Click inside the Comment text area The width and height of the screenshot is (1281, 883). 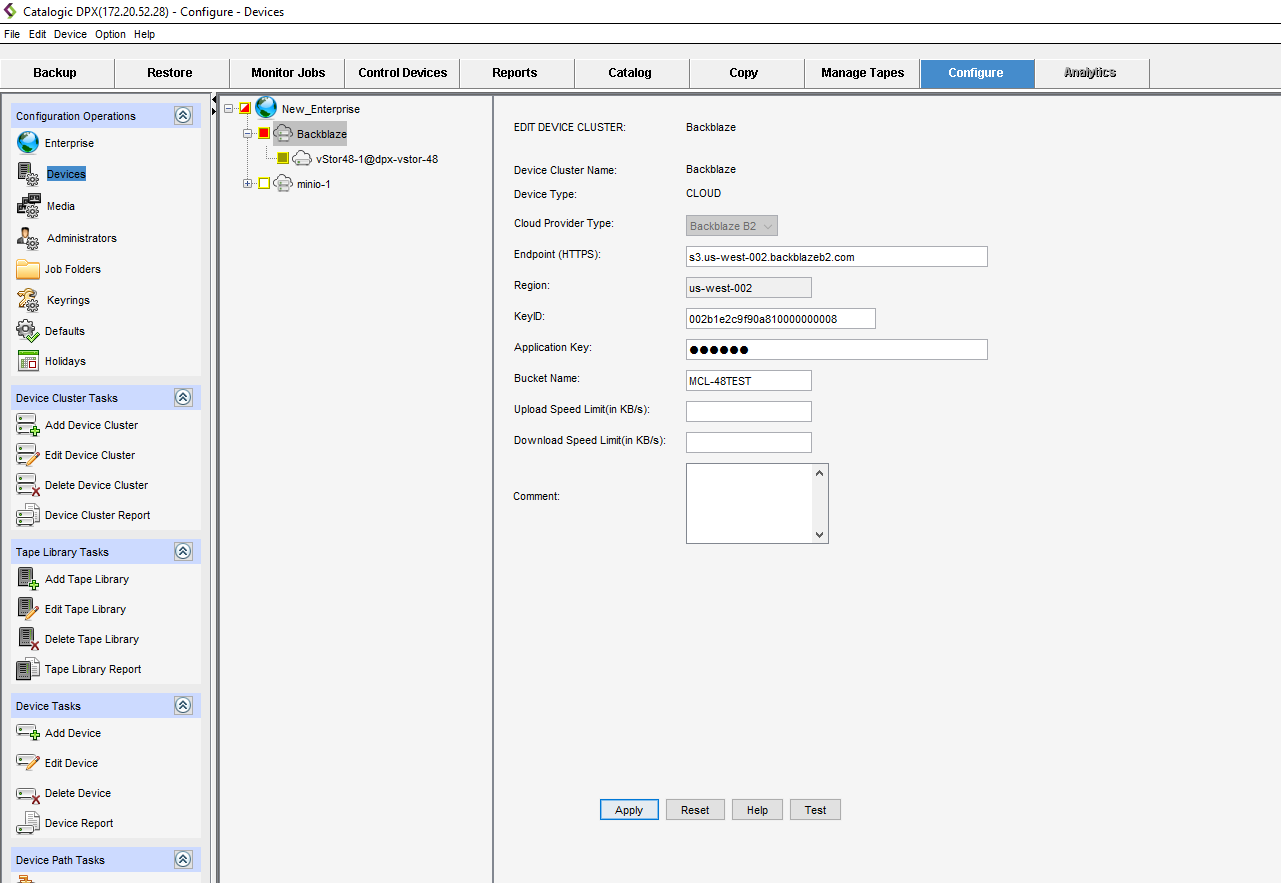coord(749,503)
